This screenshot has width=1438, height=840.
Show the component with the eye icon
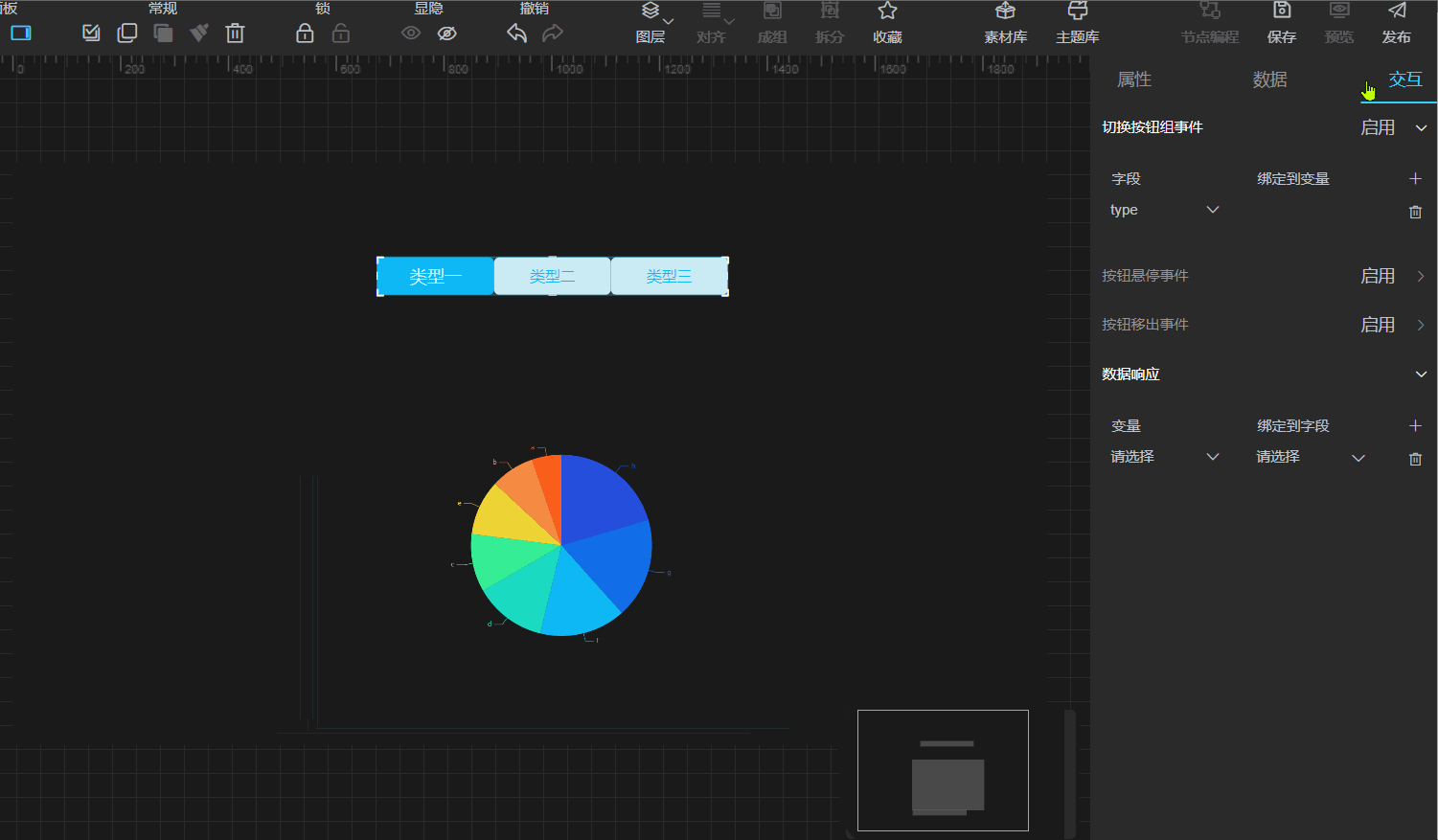point(411,33)
